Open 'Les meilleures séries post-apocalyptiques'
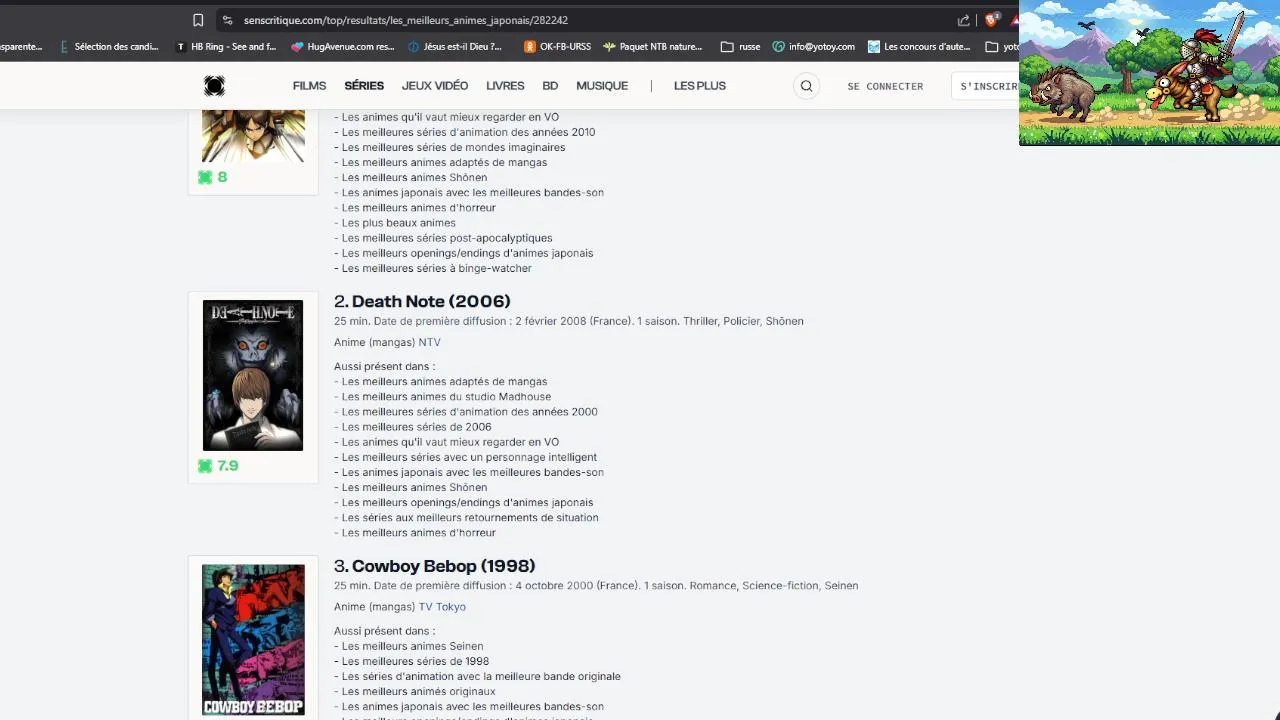The width and height of the screenshot is (1280, 720). coord(447,238)
